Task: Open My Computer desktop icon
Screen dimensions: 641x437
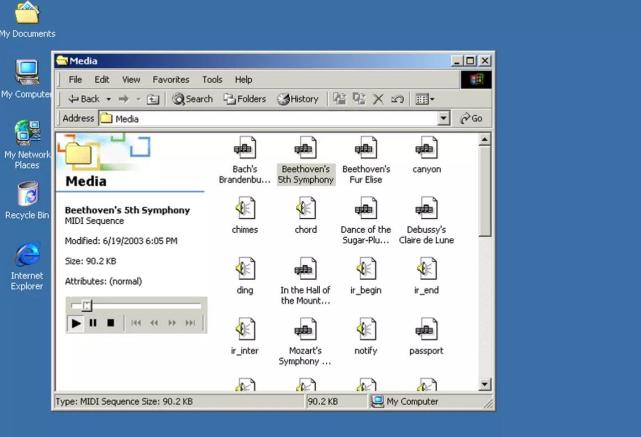Action: click(x=27, y=79)
